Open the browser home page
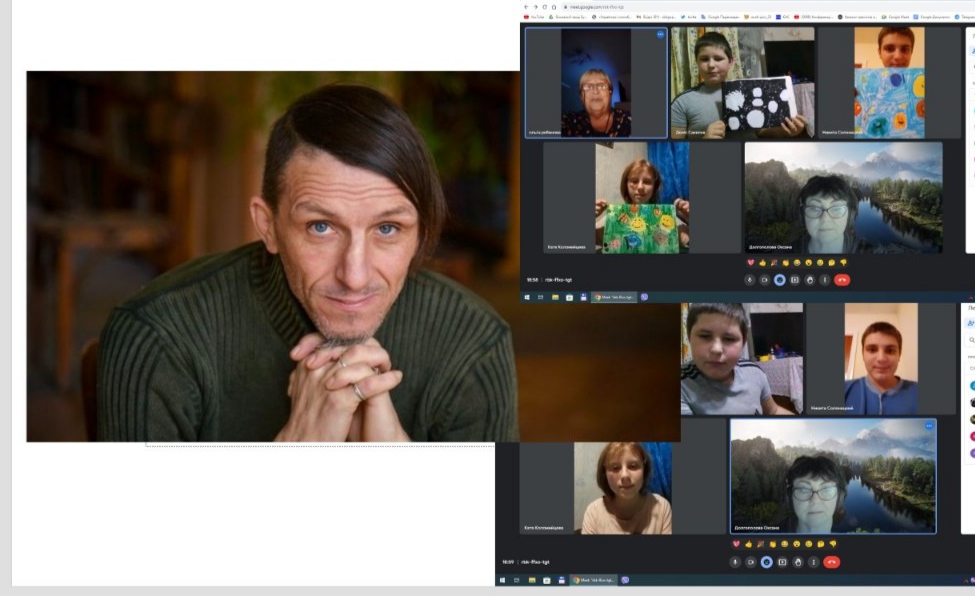975x596 pixels. pos(553,7)
